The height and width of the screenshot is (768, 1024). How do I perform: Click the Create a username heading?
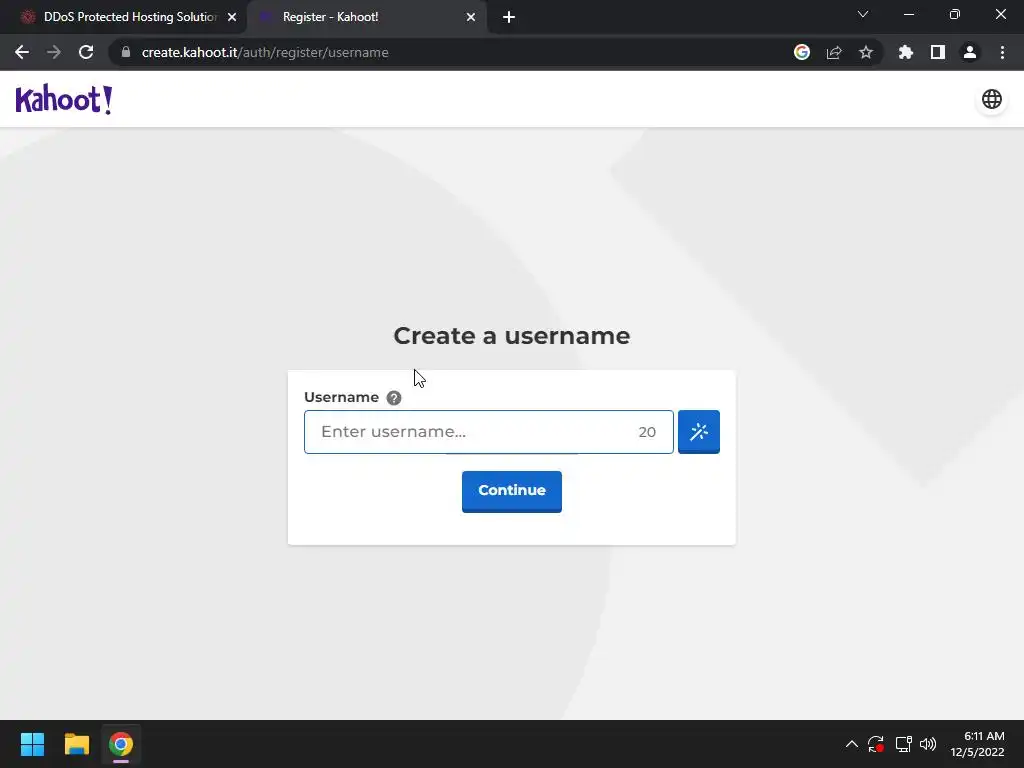coord(511,336)
